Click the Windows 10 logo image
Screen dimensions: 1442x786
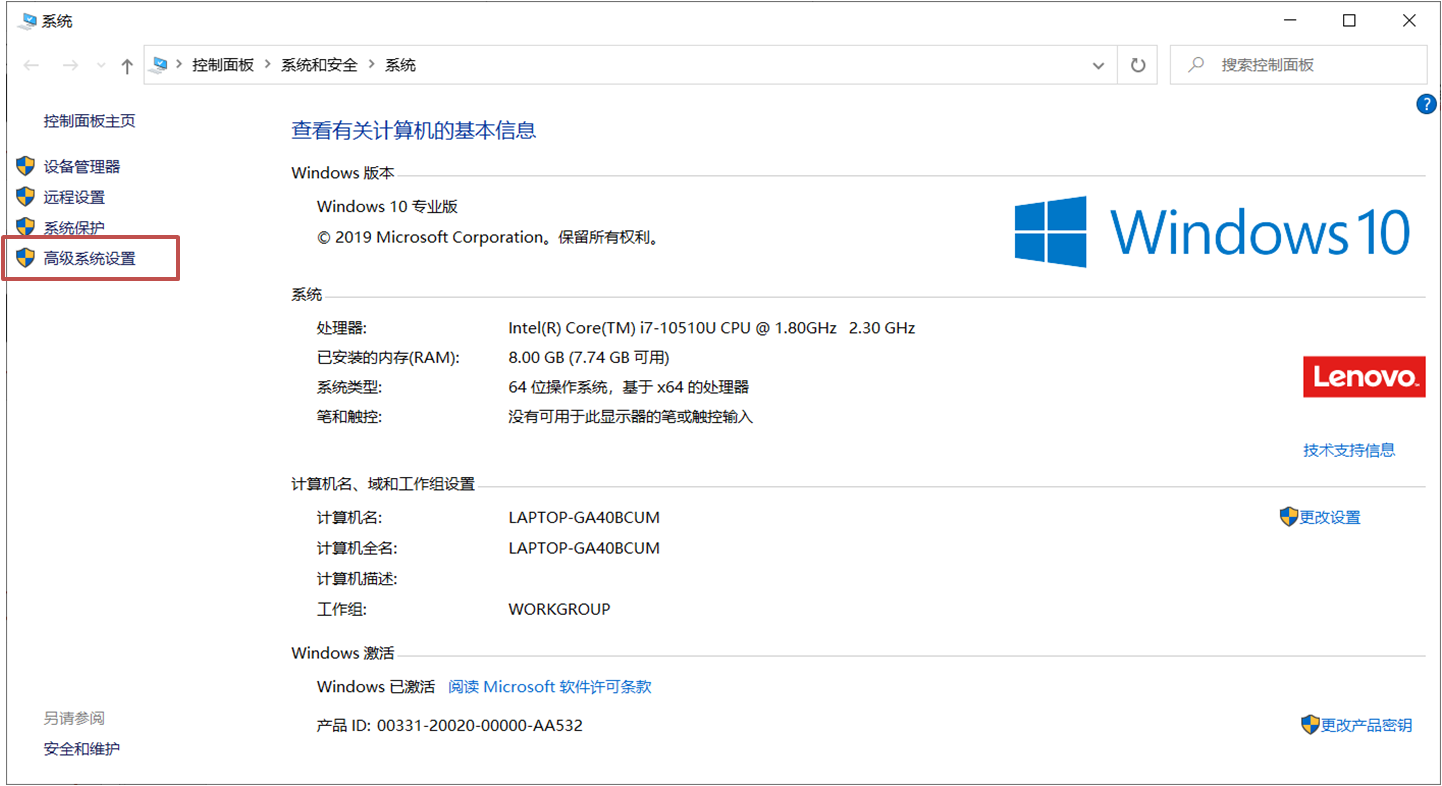pyautogui.click(x=1212, y=232)
